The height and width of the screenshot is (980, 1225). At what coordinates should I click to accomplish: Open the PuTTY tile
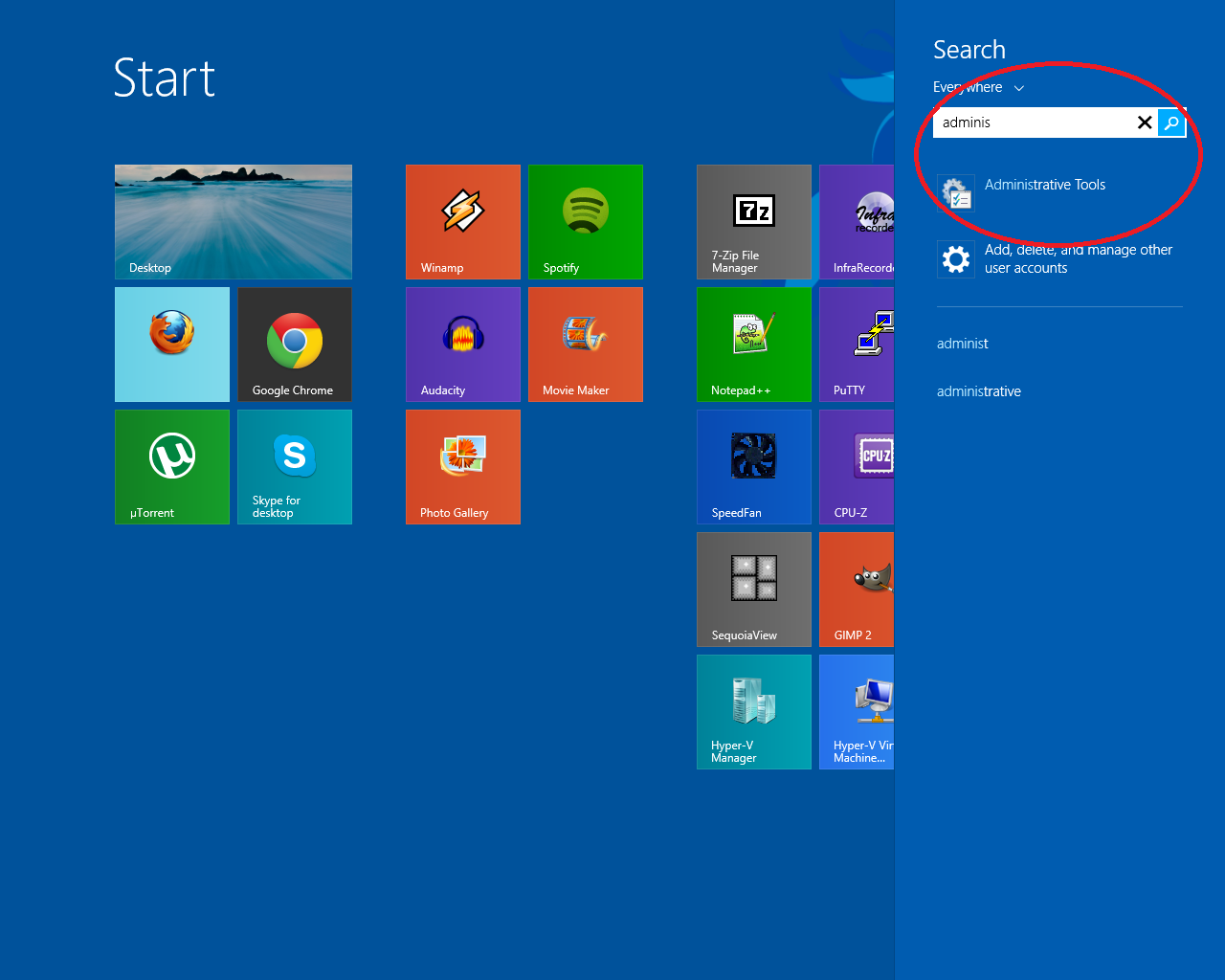(857, 345)
